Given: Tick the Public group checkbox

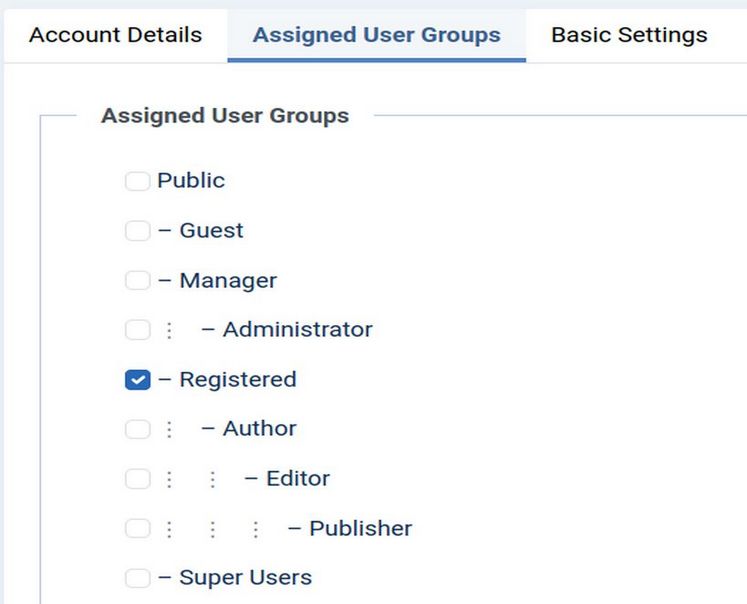Looking at the screenshot, I should 137,181.
